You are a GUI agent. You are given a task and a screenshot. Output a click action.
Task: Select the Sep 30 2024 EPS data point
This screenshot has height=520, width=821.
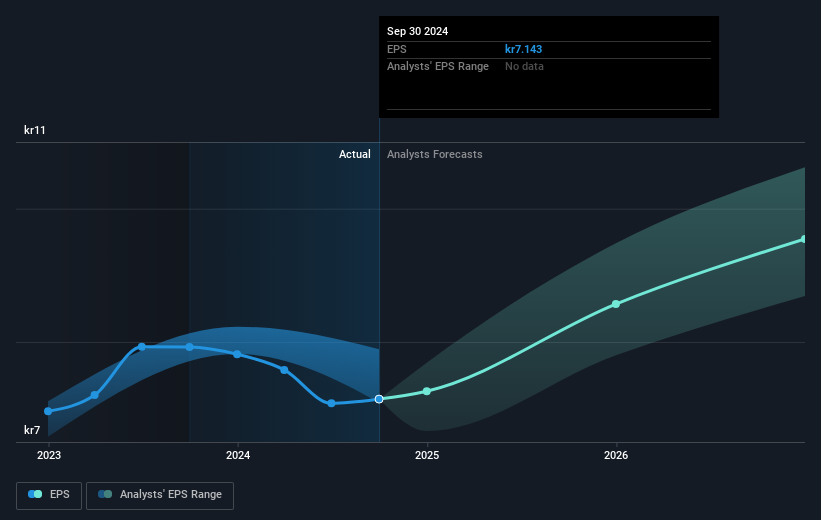pos(379,399)
